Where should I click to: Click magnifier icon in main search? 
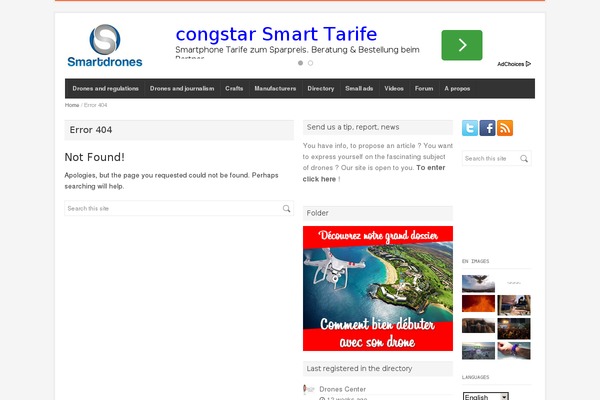tap(286, 209)
